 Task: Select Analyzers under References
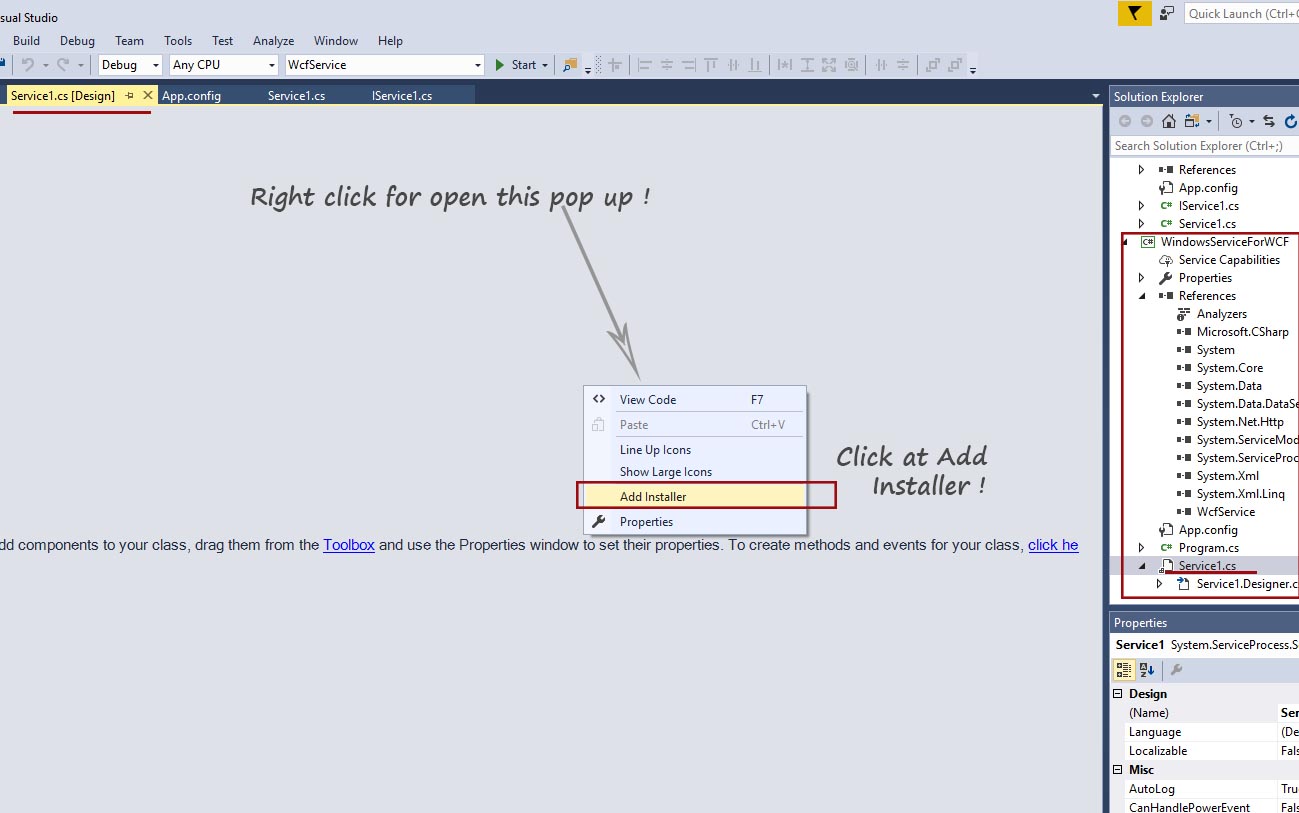1222,314
